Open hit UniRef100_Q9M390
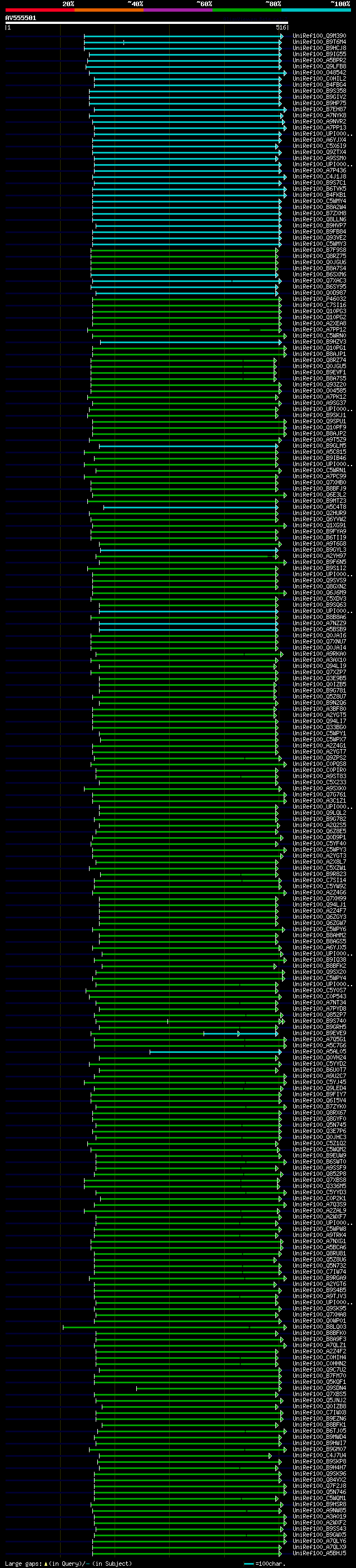 pos(319,36)
